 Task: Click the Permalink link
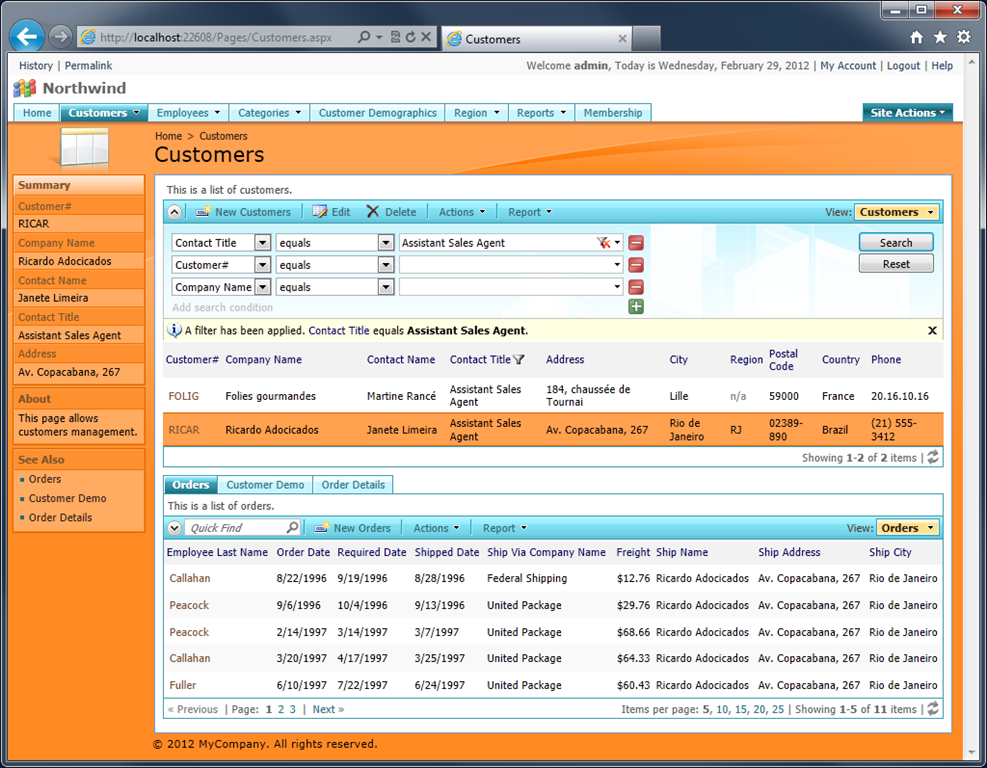[x=88, y=65]
